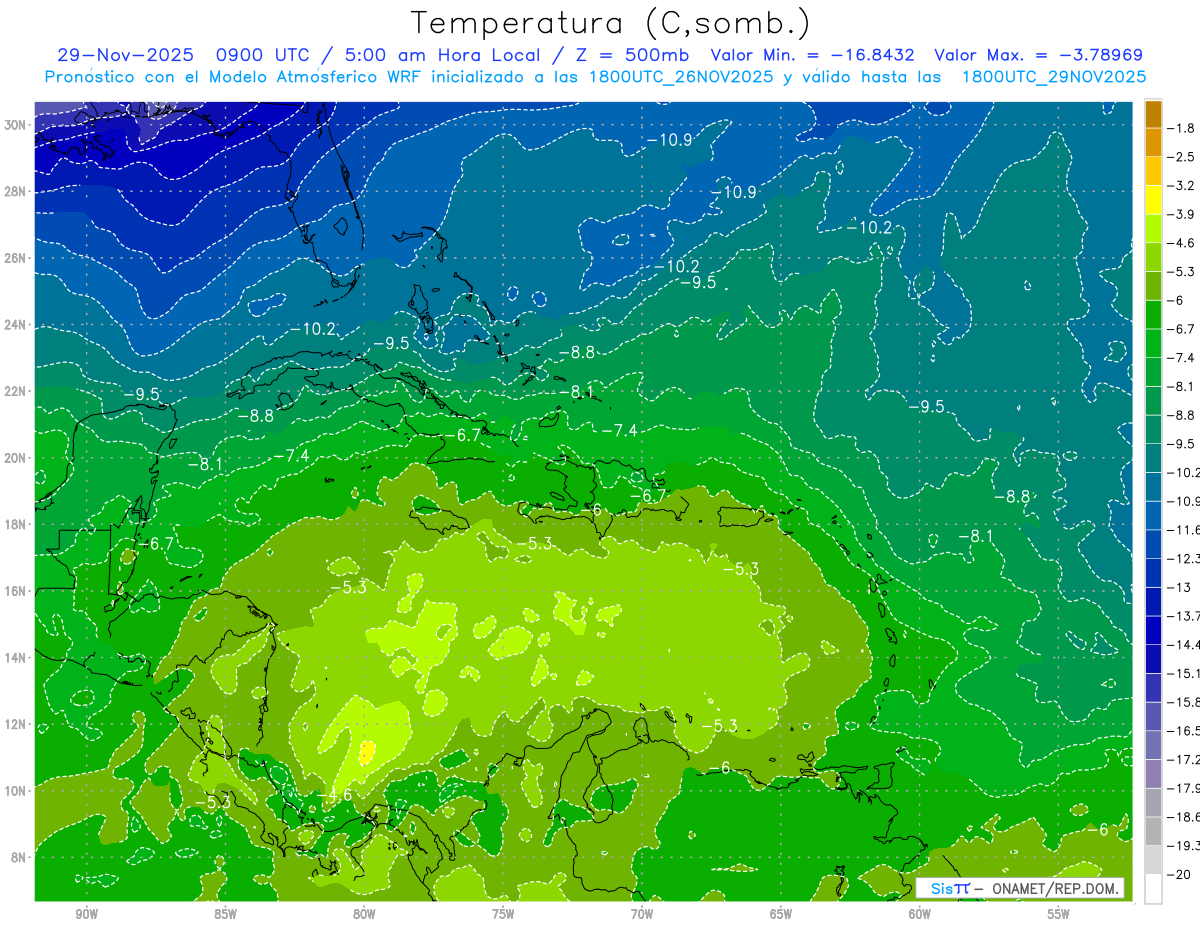Click the "70W" longitude axis label
The width and height of the screenshot is (1200, 927).
(x=642, y=915)
